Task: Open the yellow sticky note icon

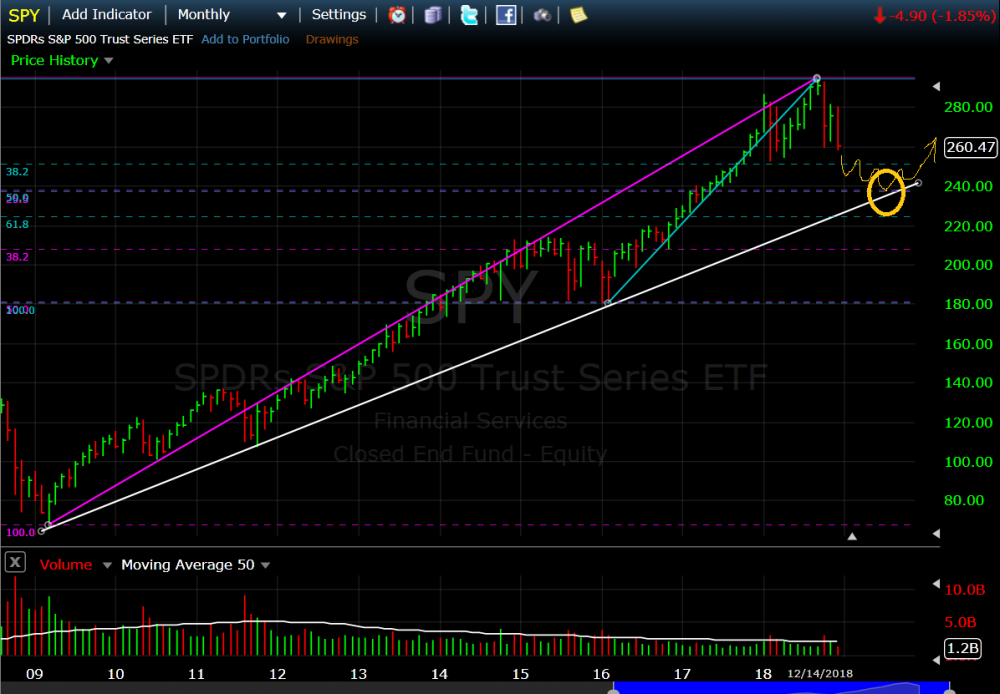Action: pos(578,15)
